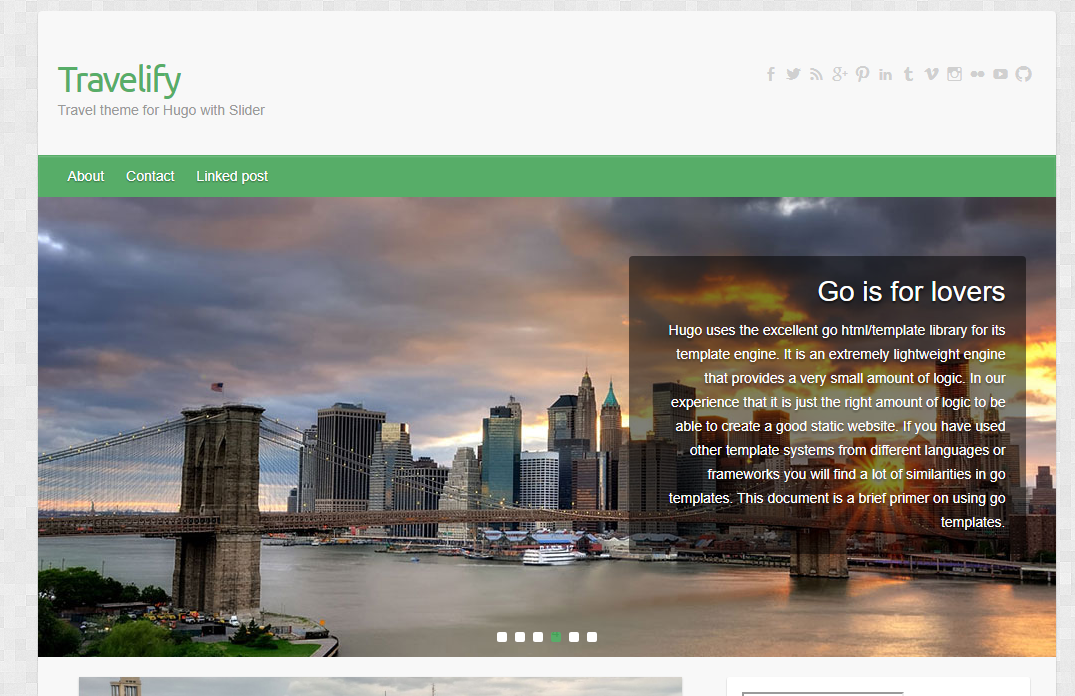The width and height of the screenshot is (1075, 696).
Task: Click the post thumbnail below the slider
Action: [x=381, y=686]
